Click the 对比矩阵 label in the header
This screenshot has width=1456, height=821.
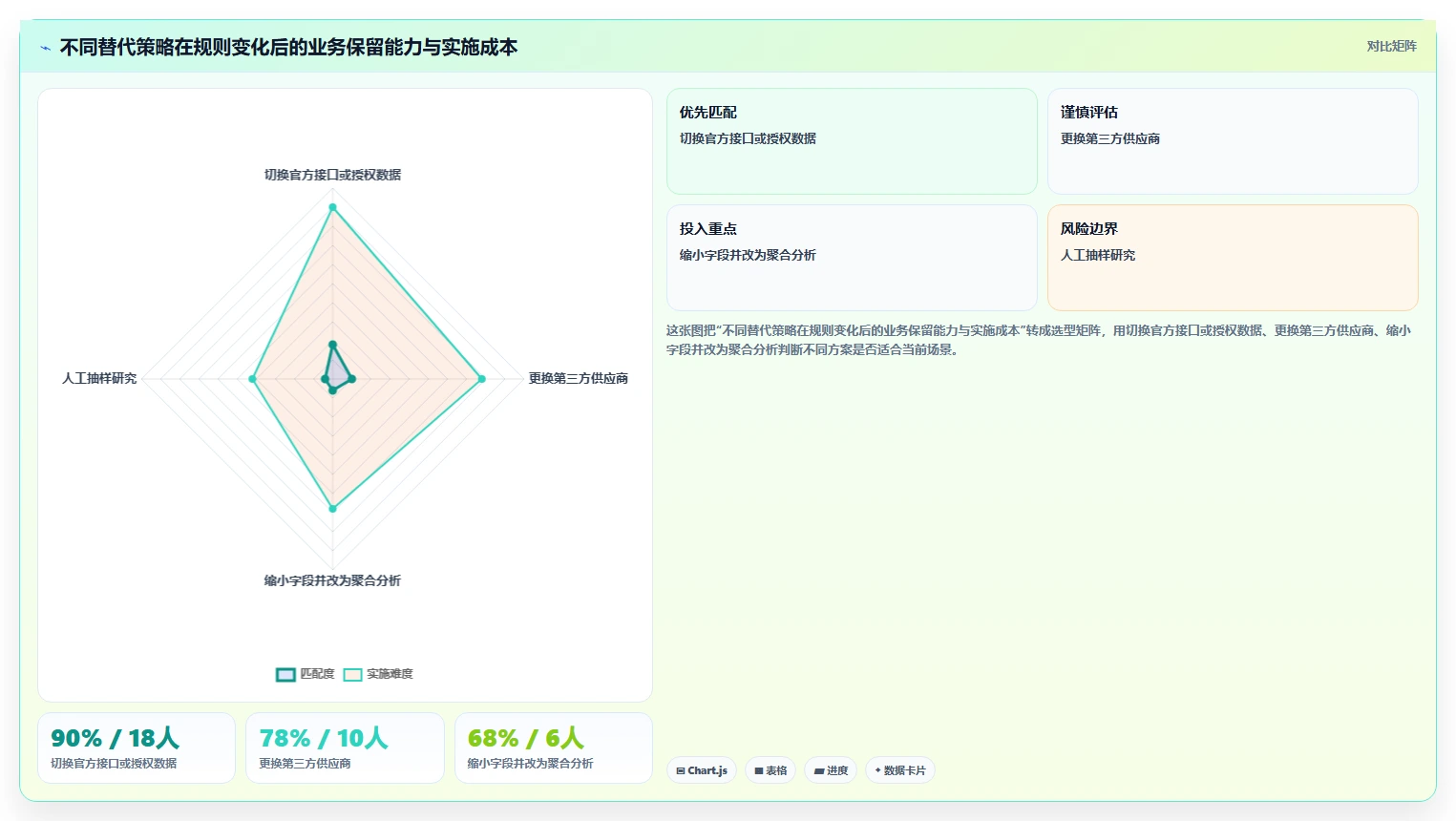1391,46
